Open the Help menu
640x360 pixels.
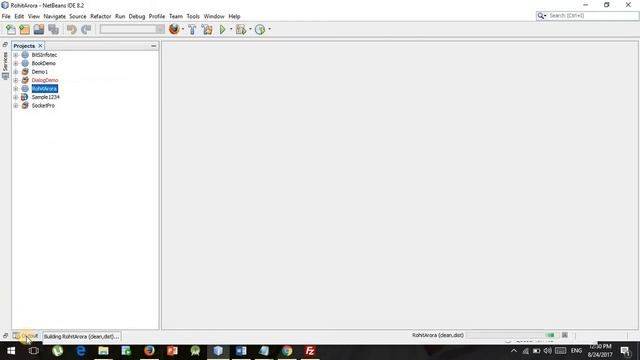click(x=234, y=16)
